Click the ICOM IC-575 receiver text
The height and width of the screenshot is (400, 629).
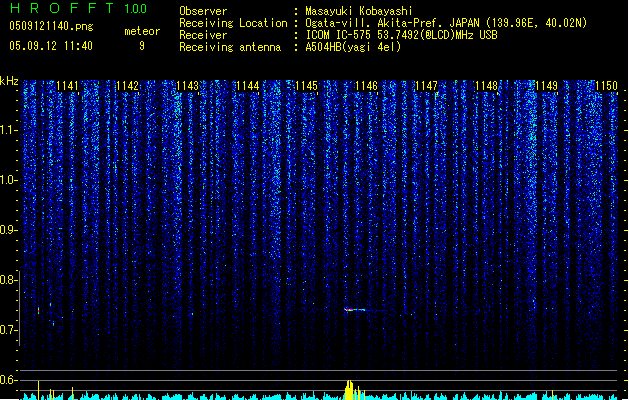pos(401,35)
